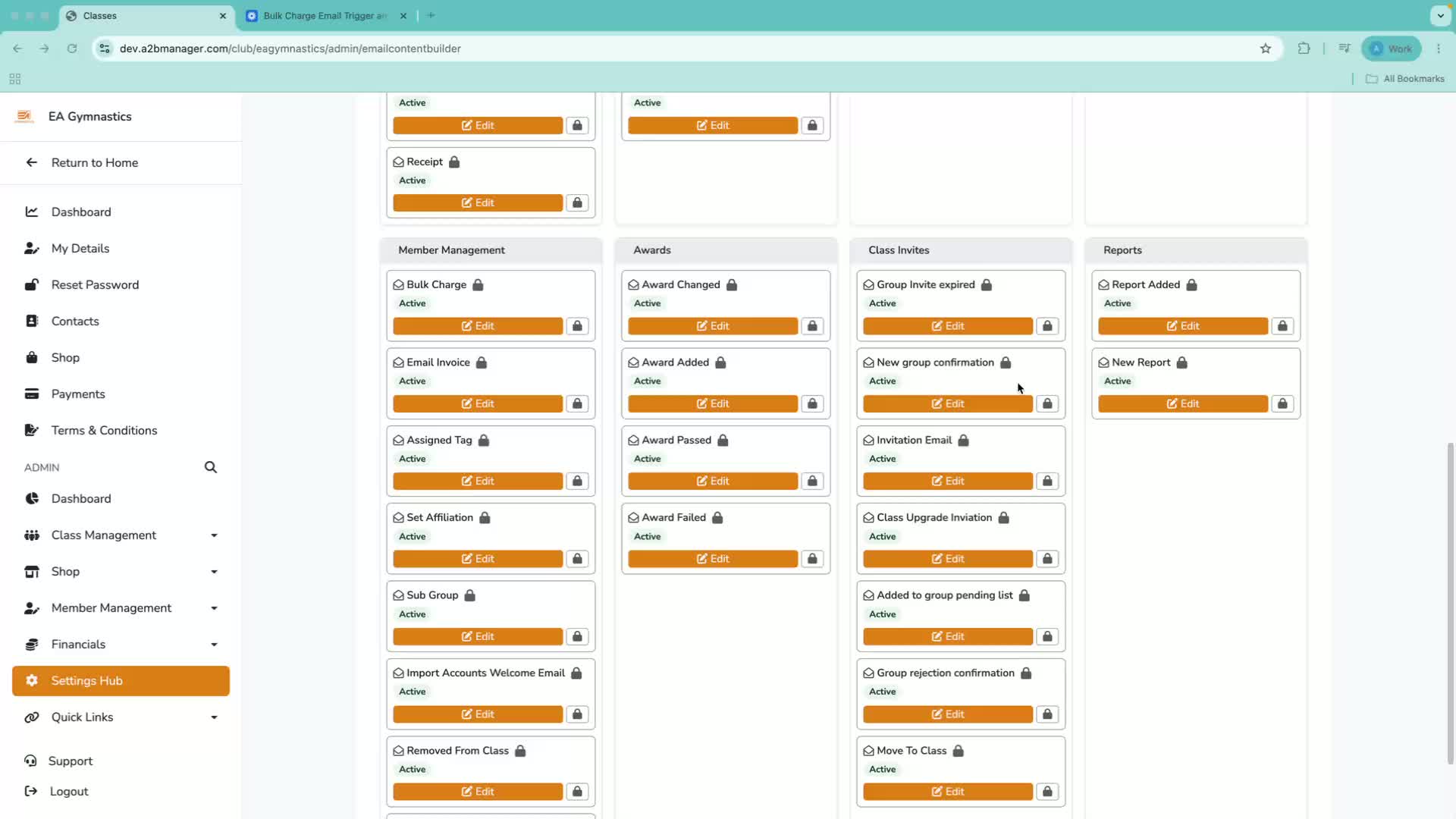Screen dimensions: 1456x819
Task: Click the Return to Home arrow icon
Action: 31,162
